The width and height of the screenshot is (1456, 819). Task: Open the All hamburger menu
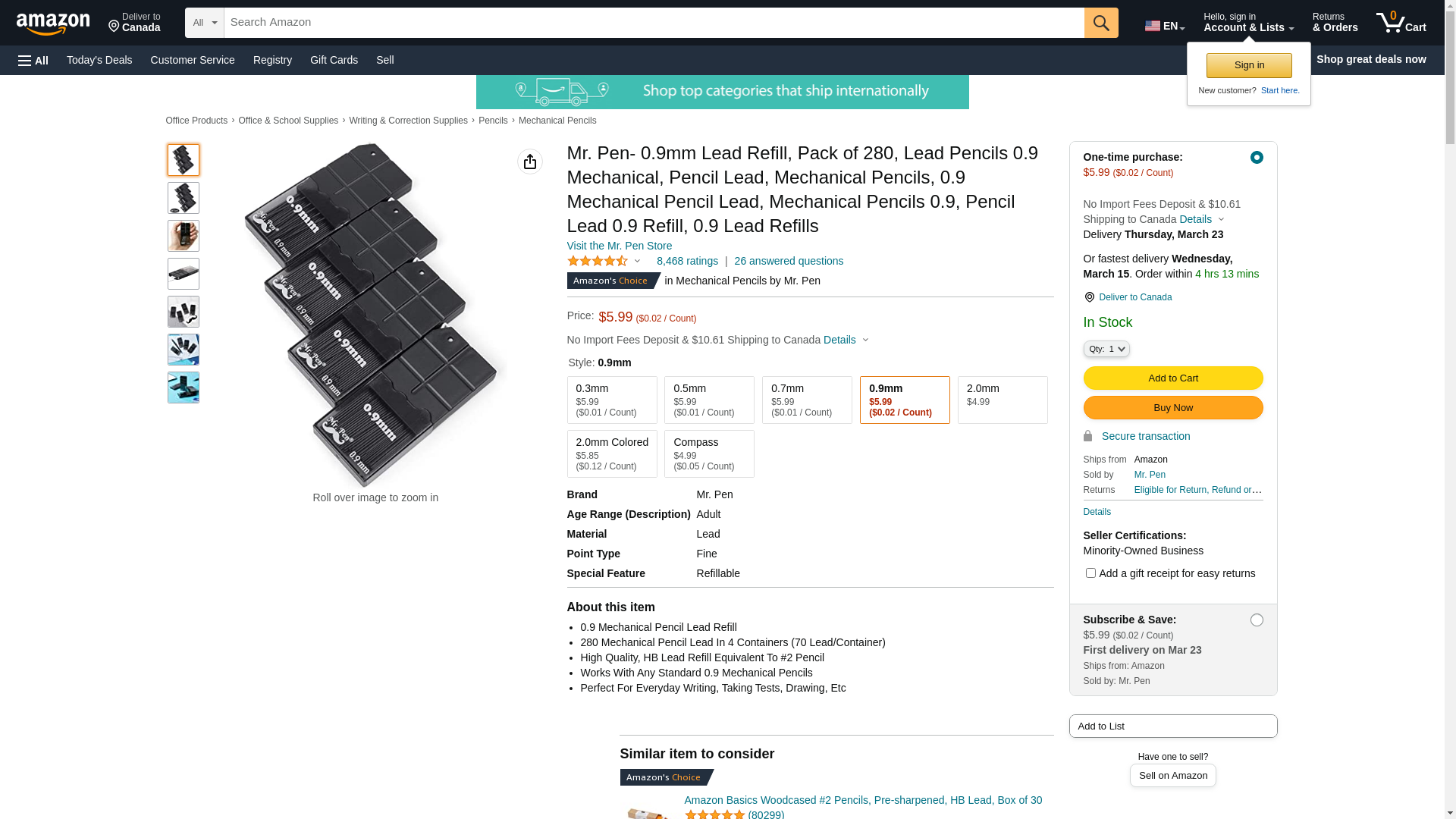[33, 60]
